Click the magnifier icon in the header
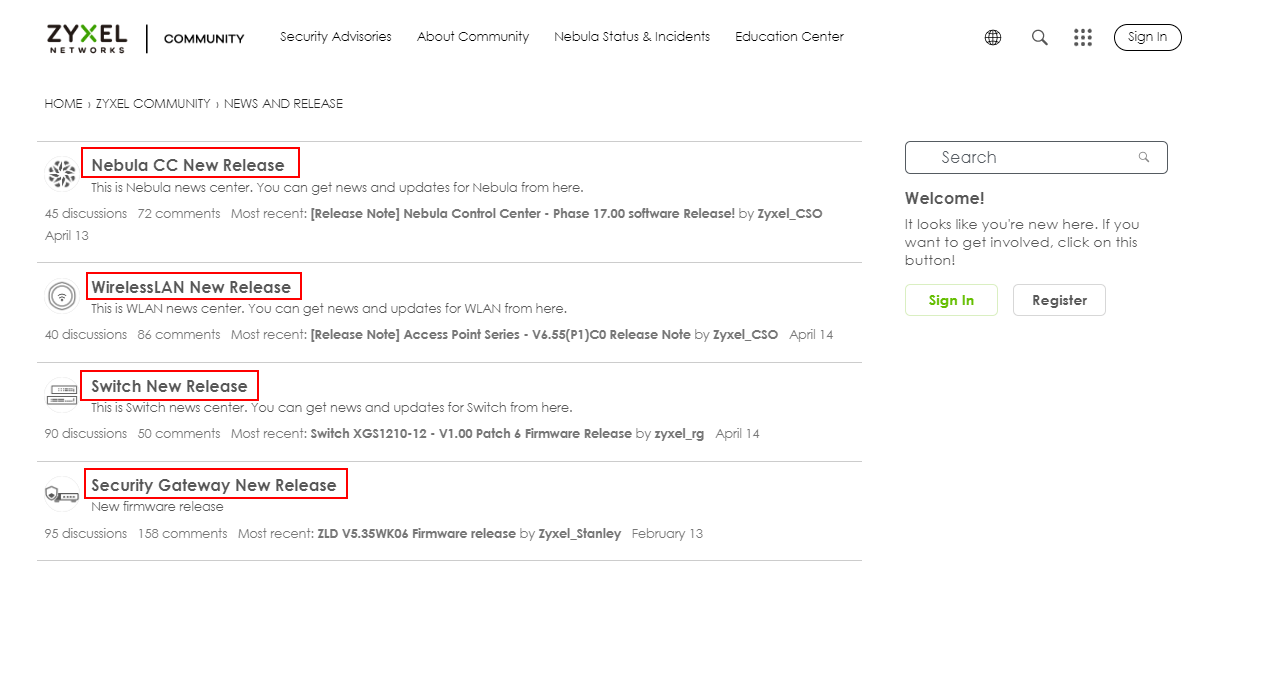Image resolution: width=1274 pixels, height=674 pixels. (1040, 37)
